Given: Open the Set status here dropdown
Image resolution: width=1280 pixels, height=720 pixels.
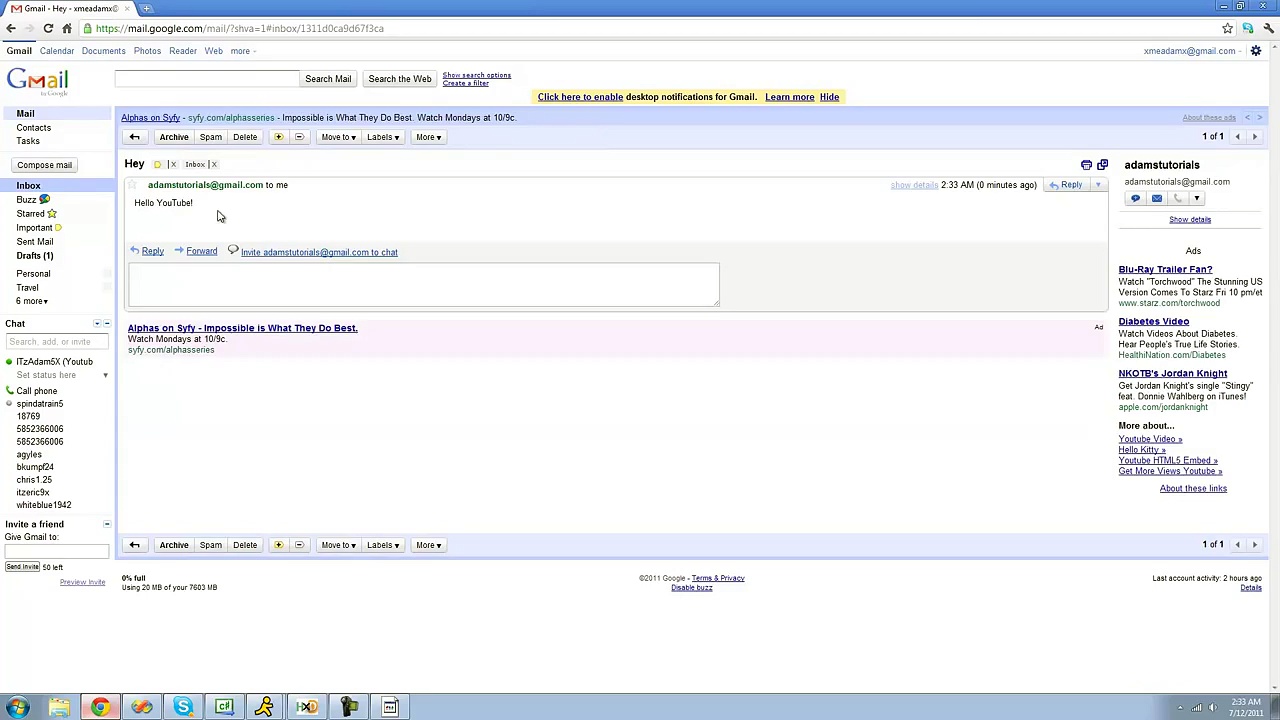Looking at the screenshot, I should [x=105, y=375].
